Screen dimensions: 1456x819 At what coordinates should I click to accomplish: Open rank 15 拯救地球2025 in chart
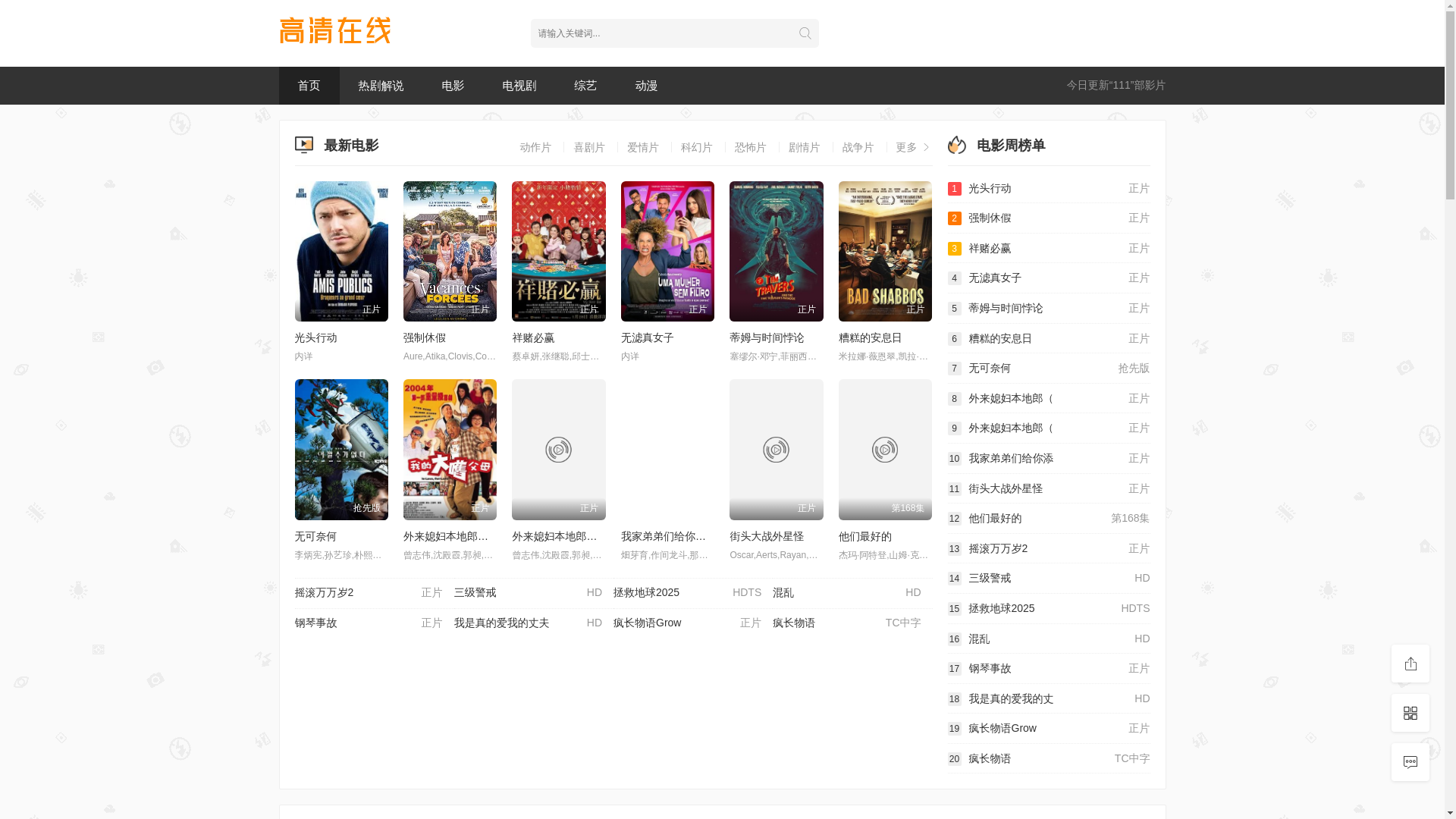[1049, 609]
